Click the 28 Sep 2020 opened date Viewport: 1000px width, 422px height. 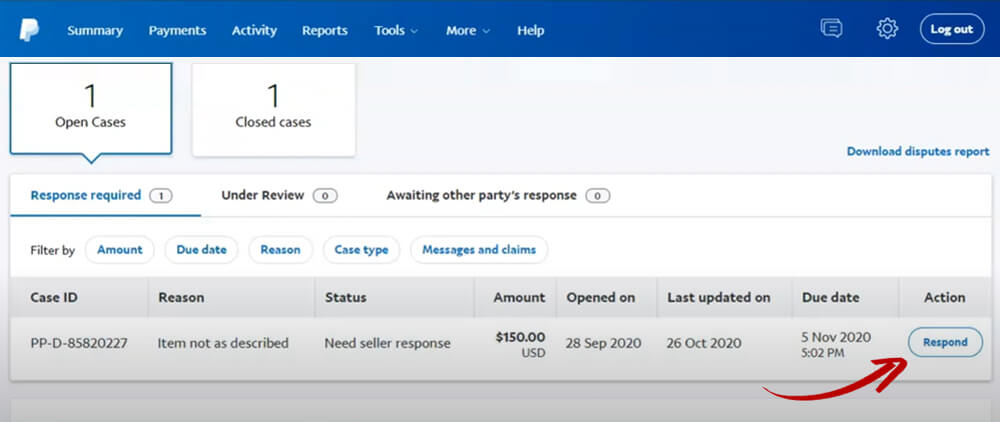[602, 344]
